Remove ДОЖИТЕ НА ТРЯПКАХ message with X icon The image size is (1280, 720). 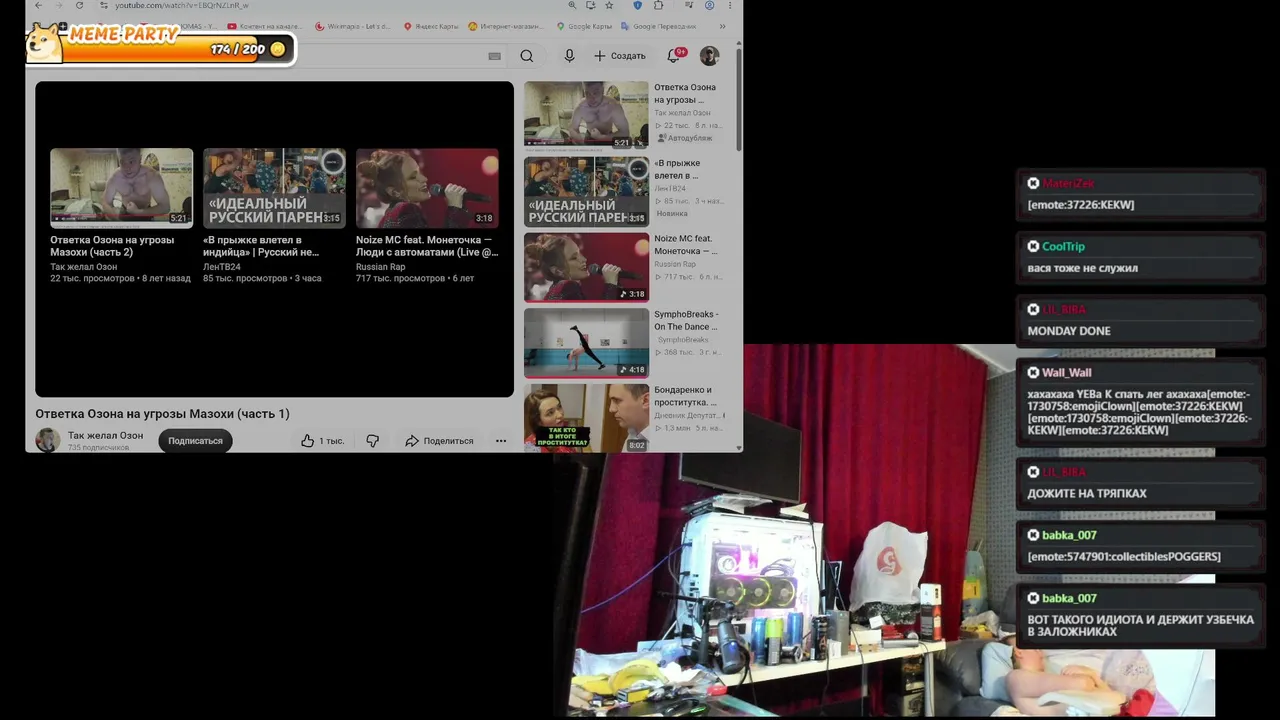pyautogui.click(x=1033, y=472)
